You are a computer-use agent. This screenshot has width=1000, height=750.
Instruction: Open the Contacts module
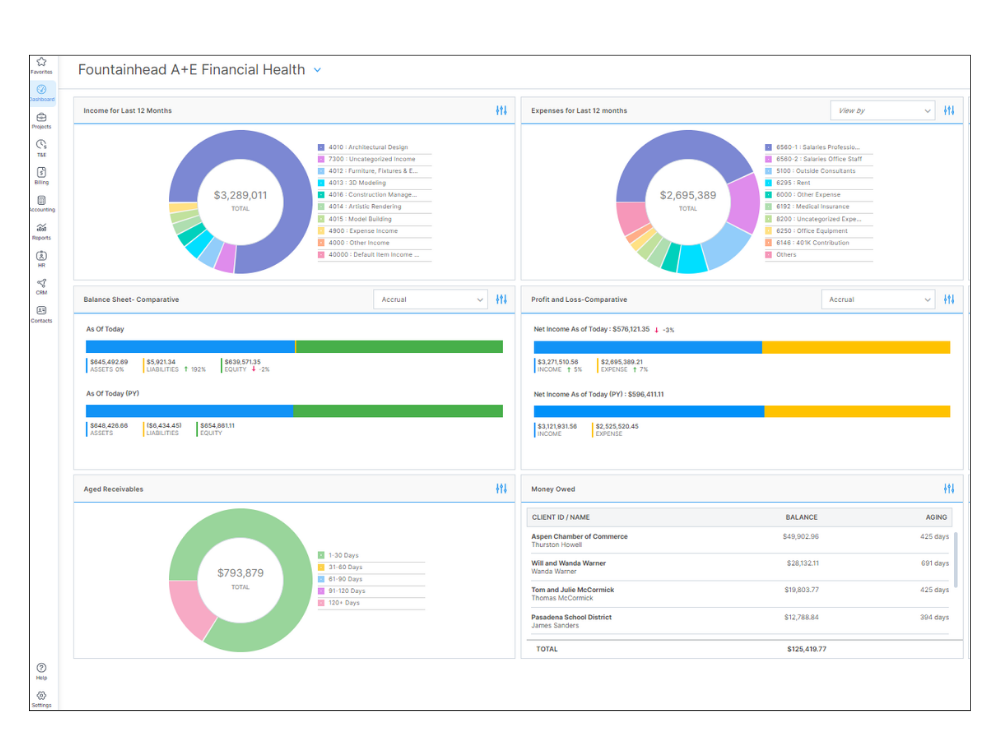(x=41, y=314)
